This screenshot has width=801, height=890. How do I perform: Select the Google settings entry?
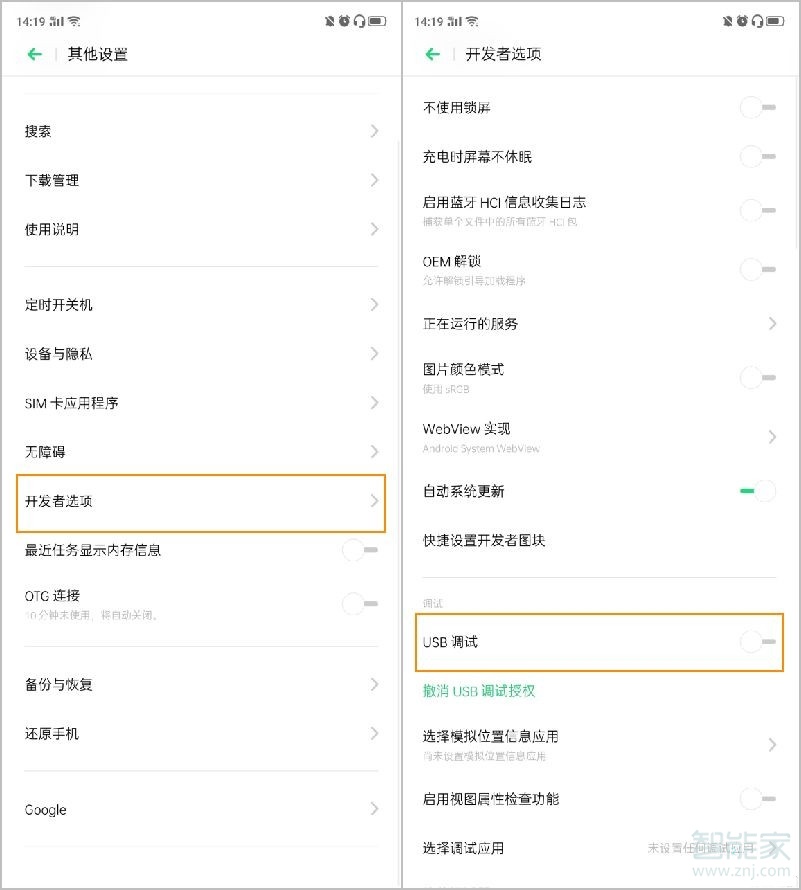coord(200,809)
